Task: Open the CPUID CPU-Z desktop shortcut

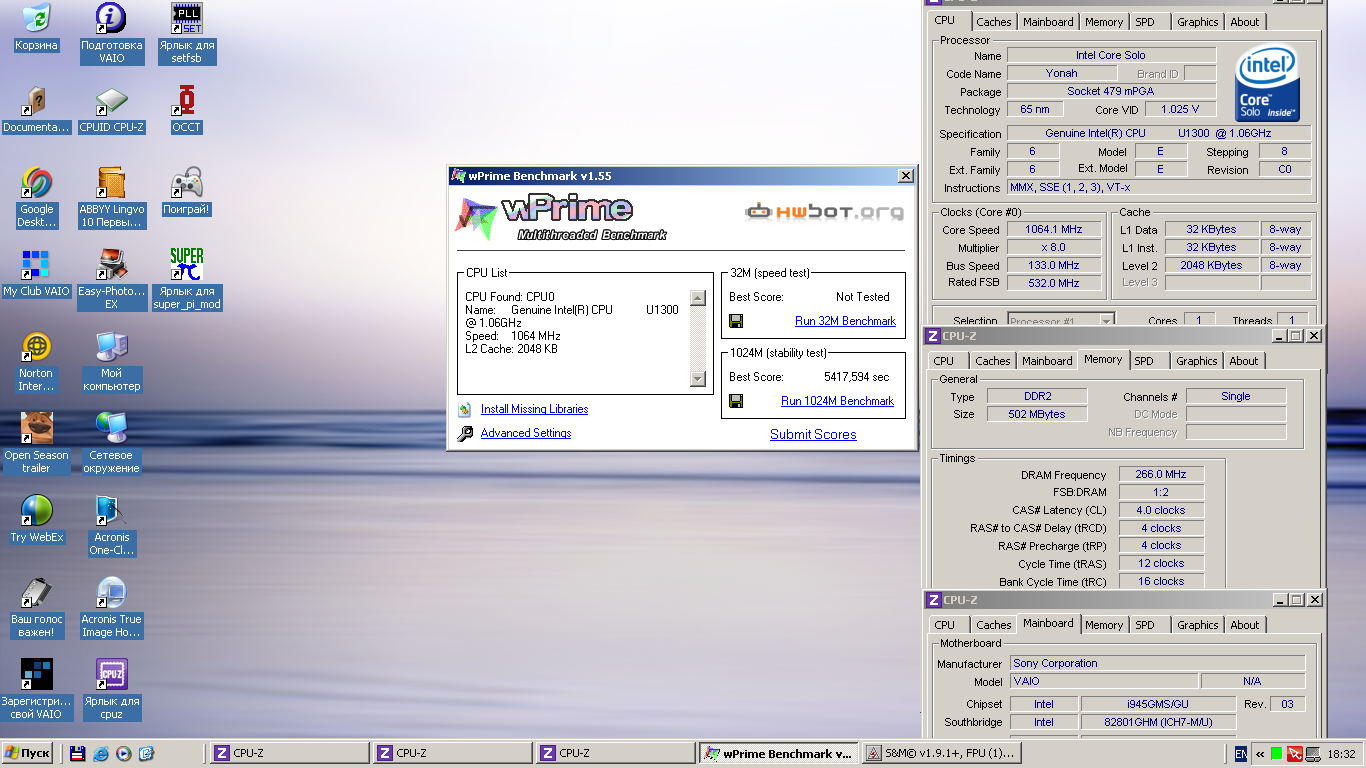Action: (x=111, y=100)
